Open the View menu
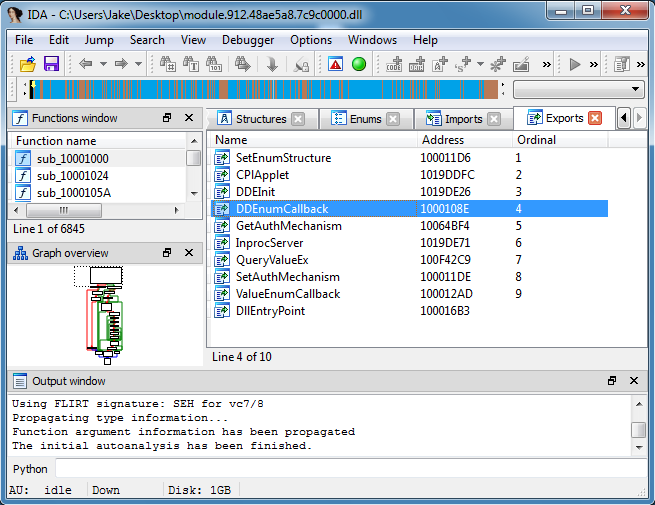This screenshot has width=655, height=505. [x=193, y=40]
